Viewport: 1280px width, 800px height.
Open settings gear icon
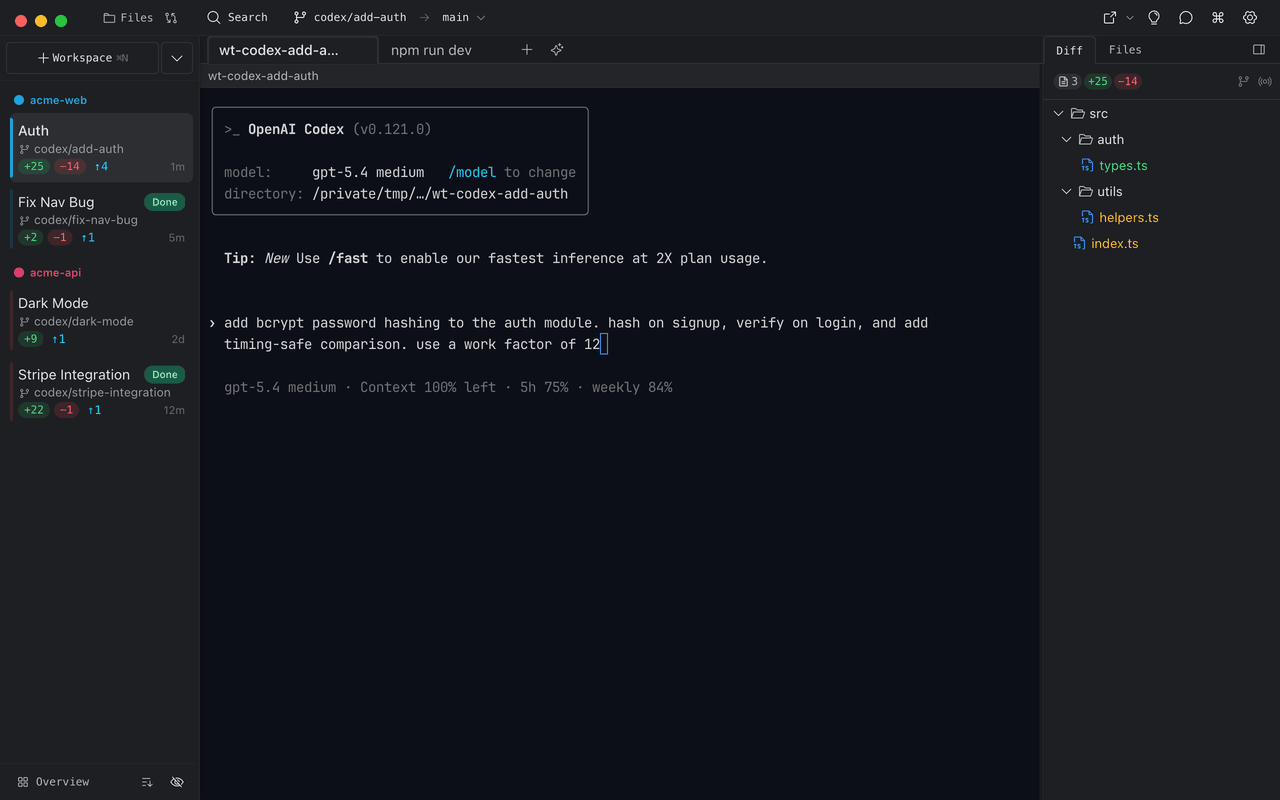click(1250, 18)
